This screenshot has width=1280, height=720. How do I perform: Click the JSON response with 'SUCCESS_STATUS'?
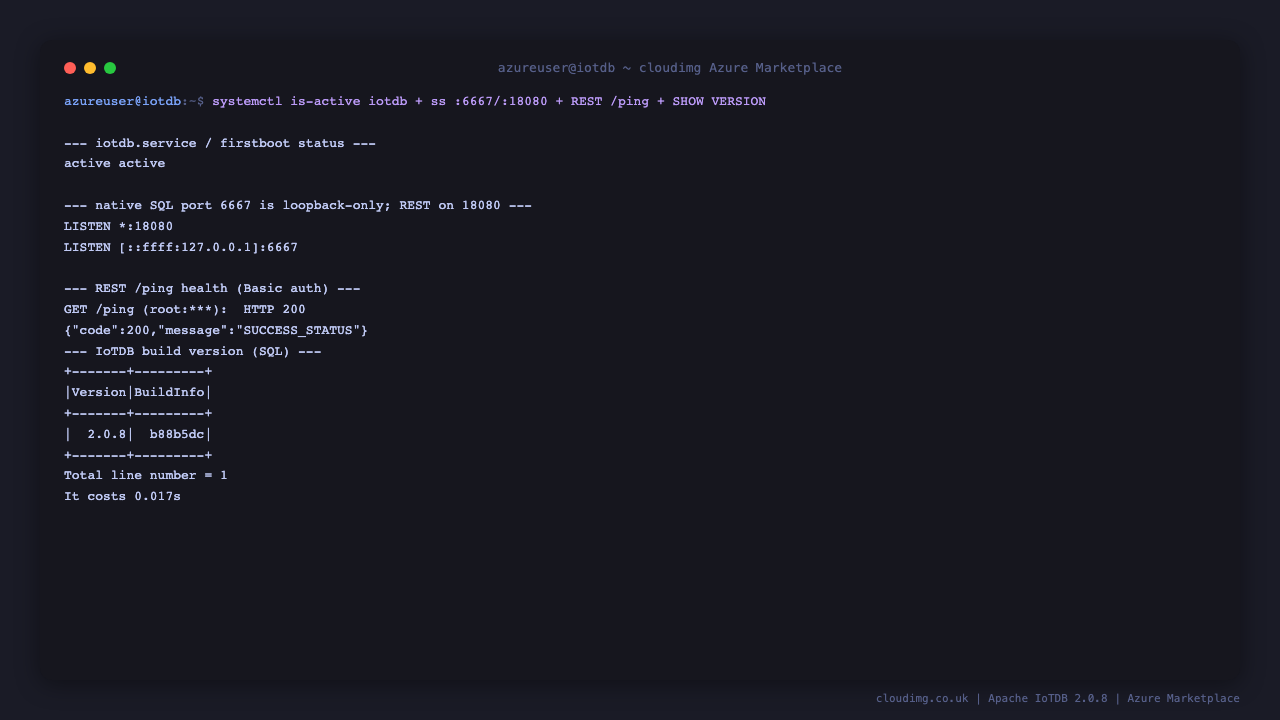pyautogui.click(x=216, y=330)
